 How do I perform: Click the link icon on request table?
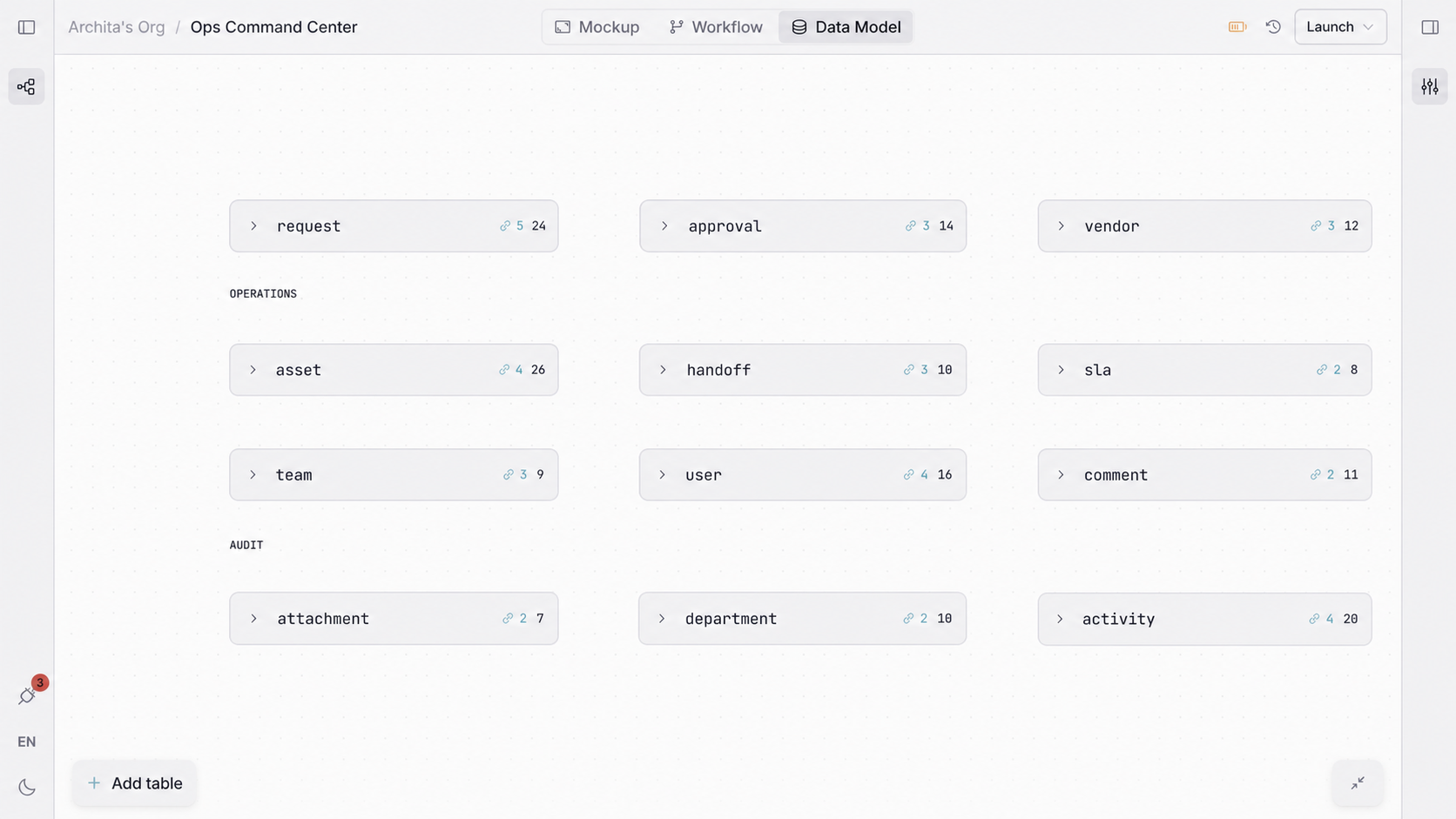tap(505, 226)
